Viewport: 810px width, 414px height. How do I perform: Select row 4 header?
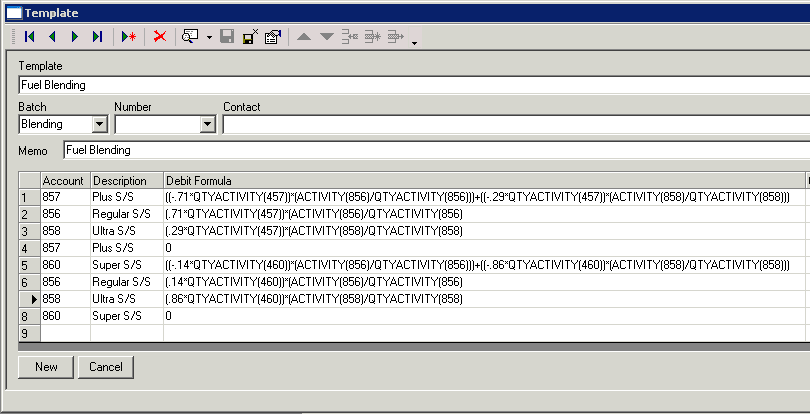(x=29, y=249)
